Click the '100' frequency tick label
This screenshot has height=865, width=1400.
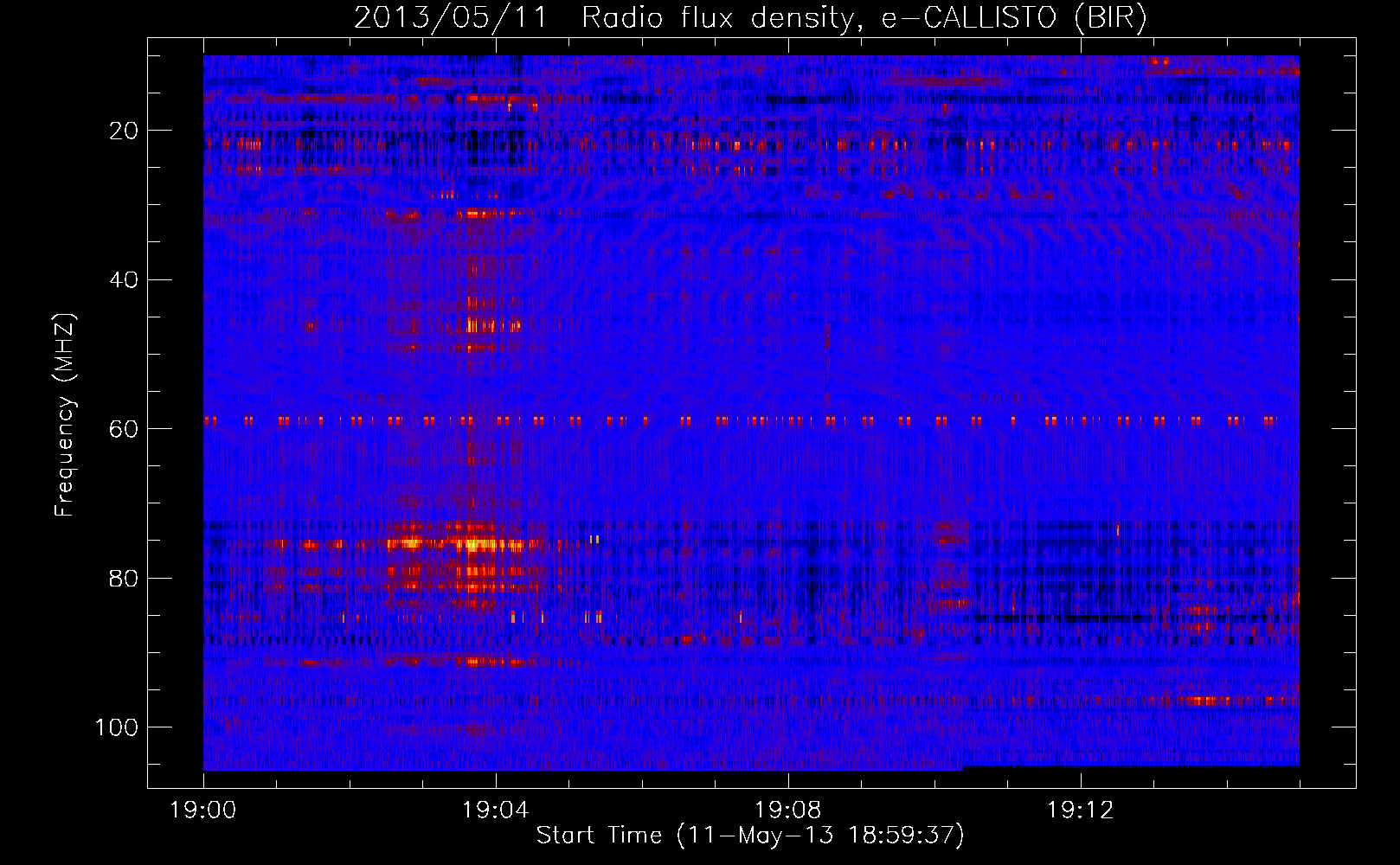[x=117, y=727]
